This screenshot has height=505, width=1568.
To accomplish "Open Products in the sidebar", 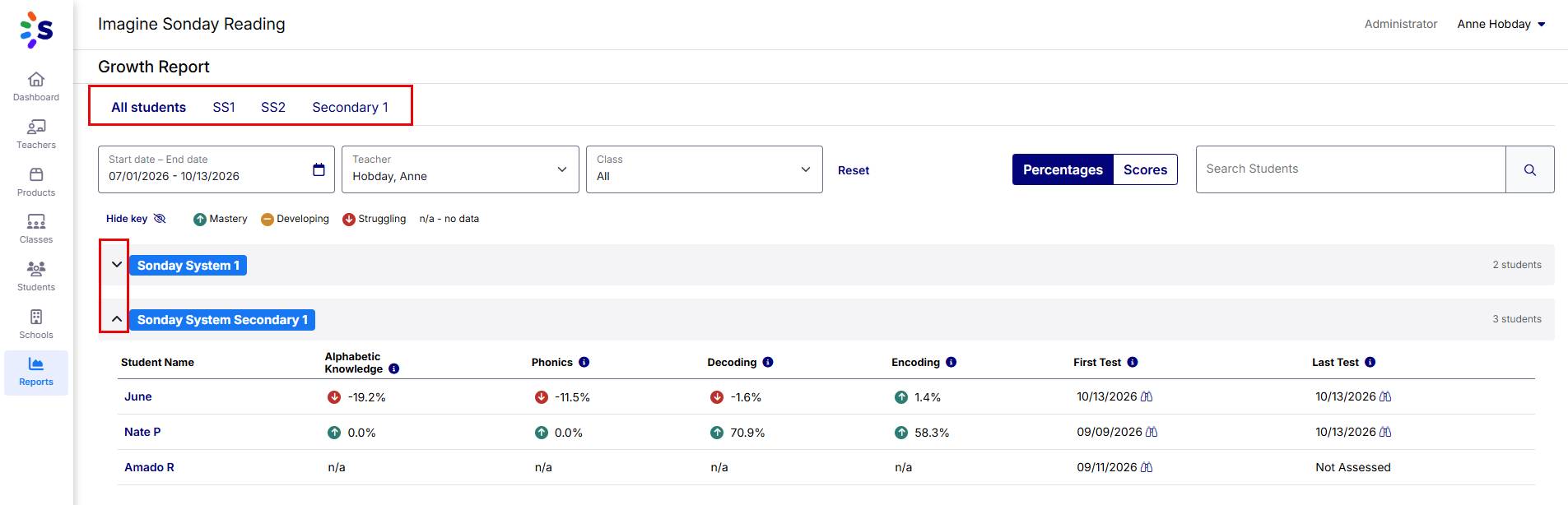I will pyautogui.click(x=36, y=182).
